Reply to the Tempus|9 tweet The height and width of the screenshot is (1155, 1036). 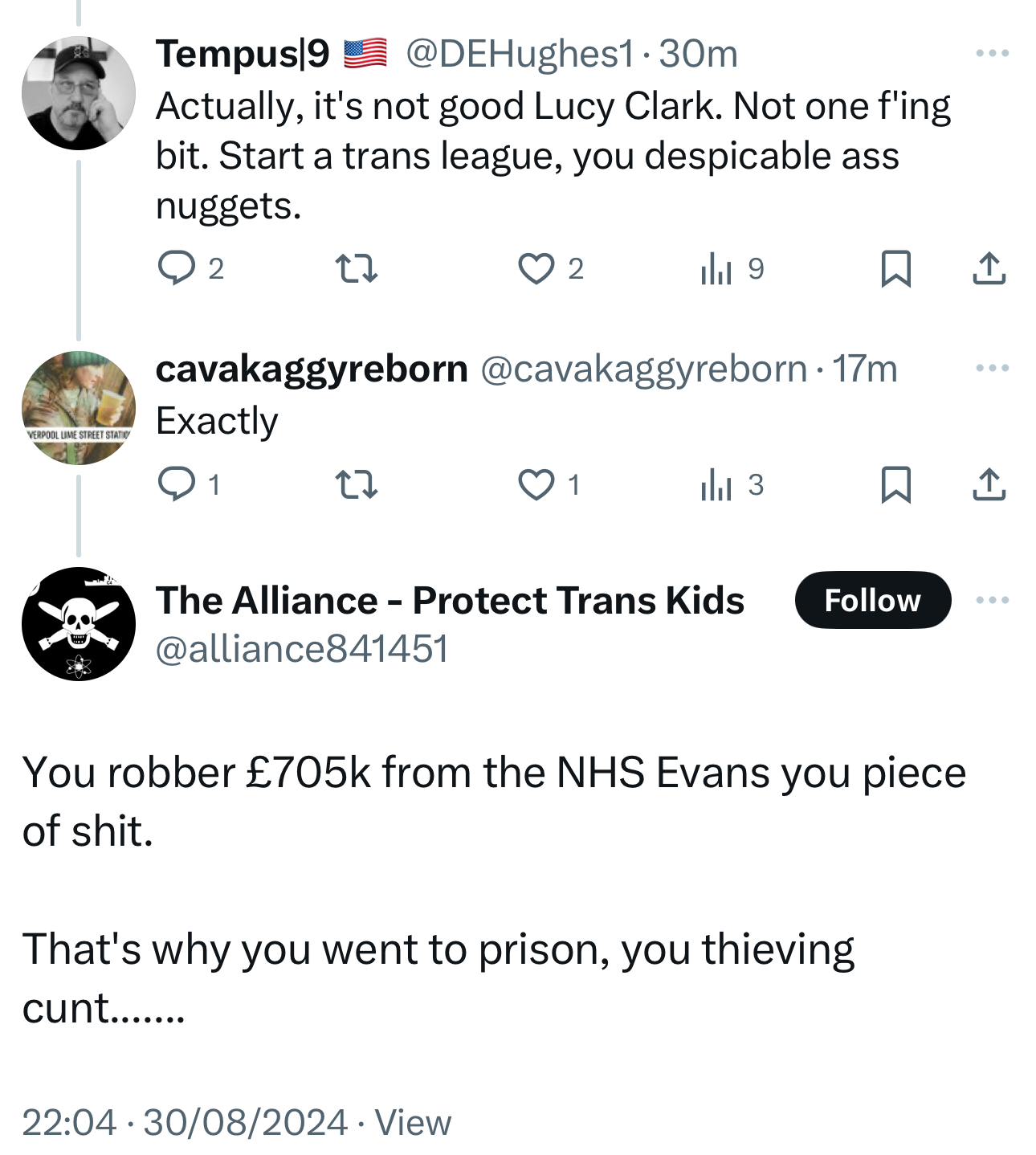(x=177, y=268)
